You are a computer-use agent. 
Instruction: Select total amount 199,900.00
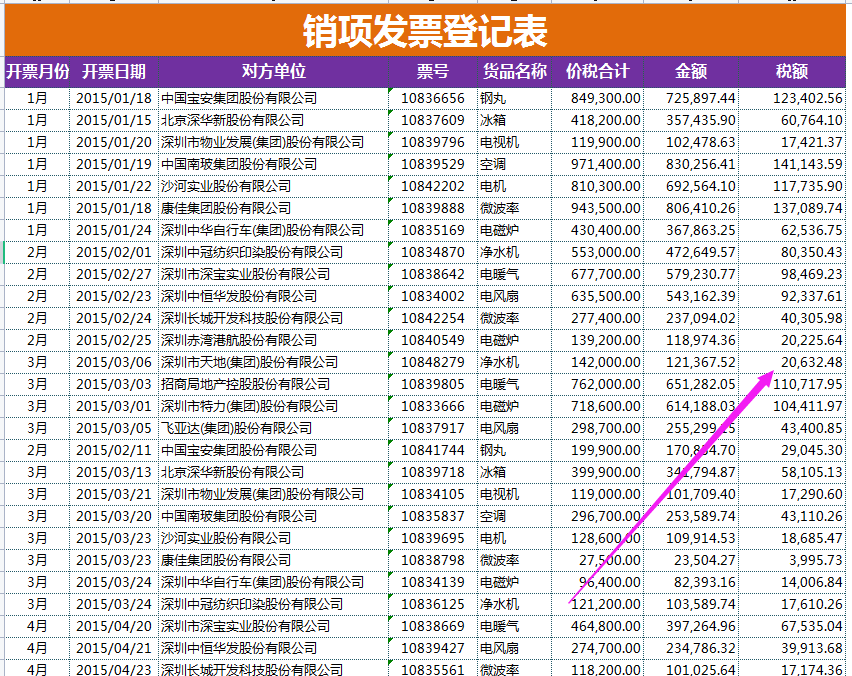(x=598, y=450)
